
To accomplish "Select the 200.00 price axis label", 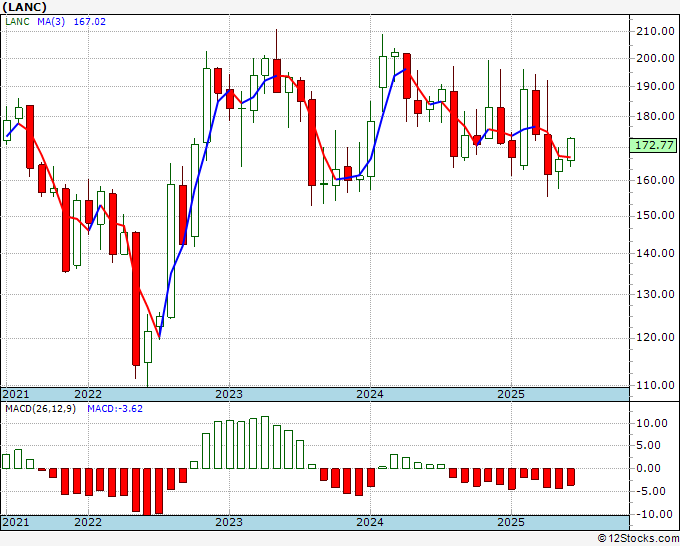I will pyautogui.click(x=655, y=59).
